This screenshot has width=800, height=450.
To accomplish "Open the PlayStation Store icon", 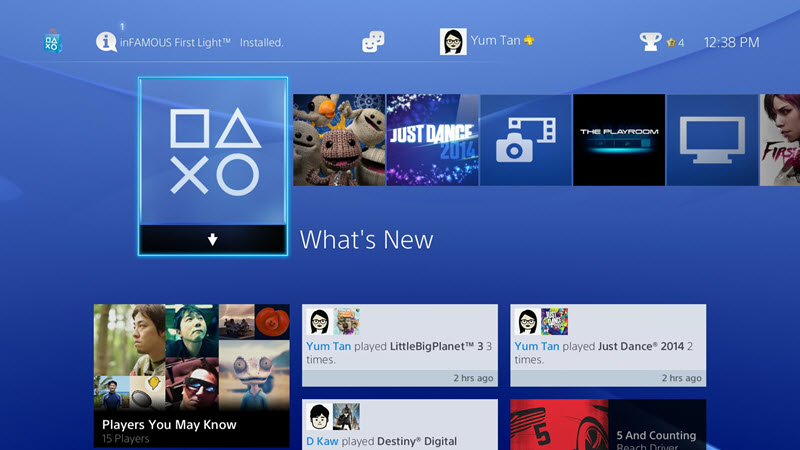I will pyautogui.click(x=52, y=42).
